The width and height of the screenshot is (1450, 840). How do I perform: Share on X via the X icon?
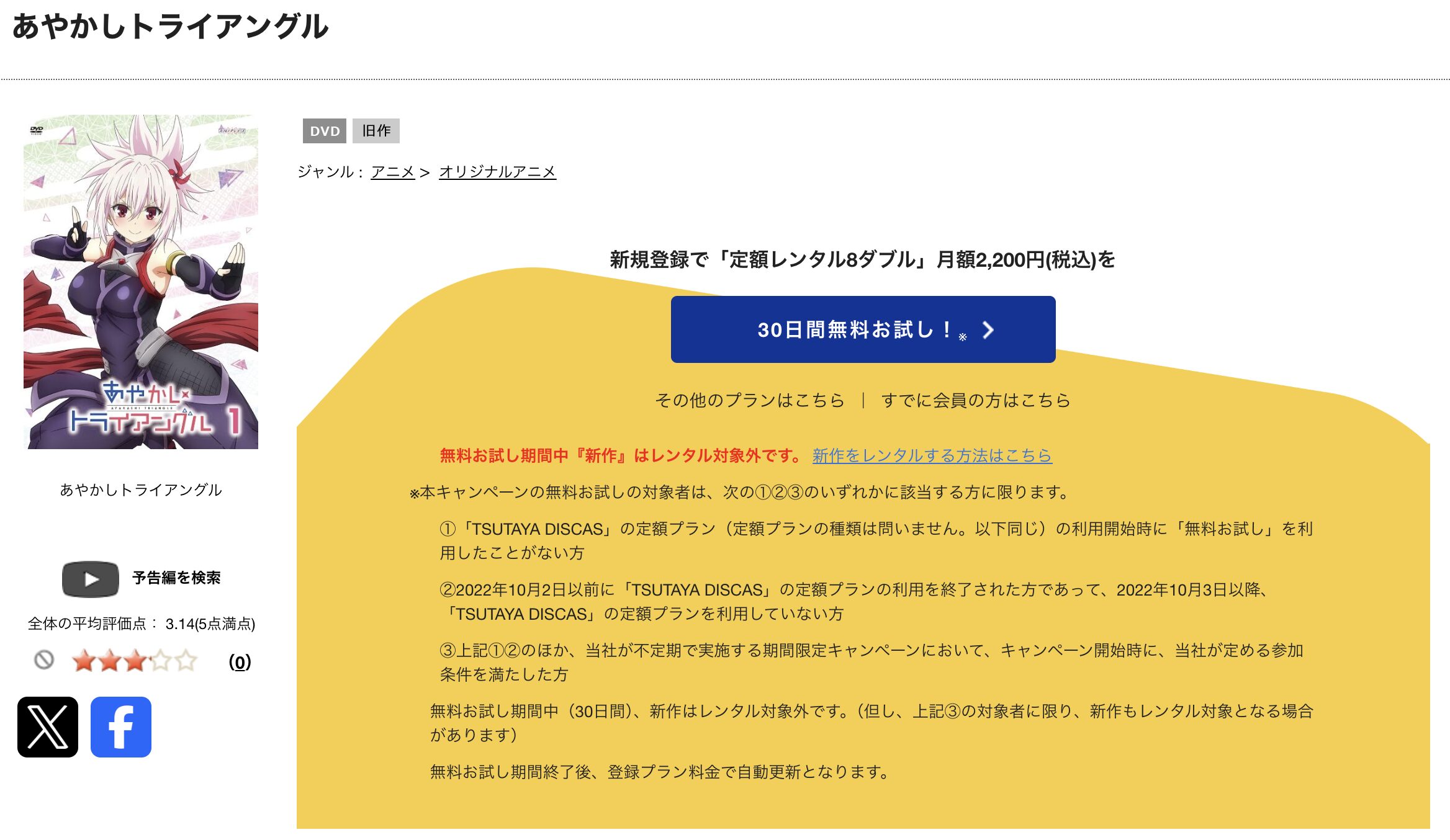tap(48, 726)
